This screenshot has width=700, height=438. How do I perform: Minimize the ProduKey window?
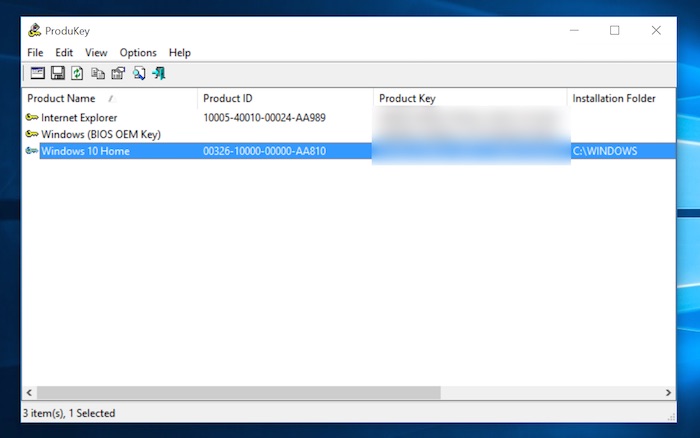[x=574, y=30]
